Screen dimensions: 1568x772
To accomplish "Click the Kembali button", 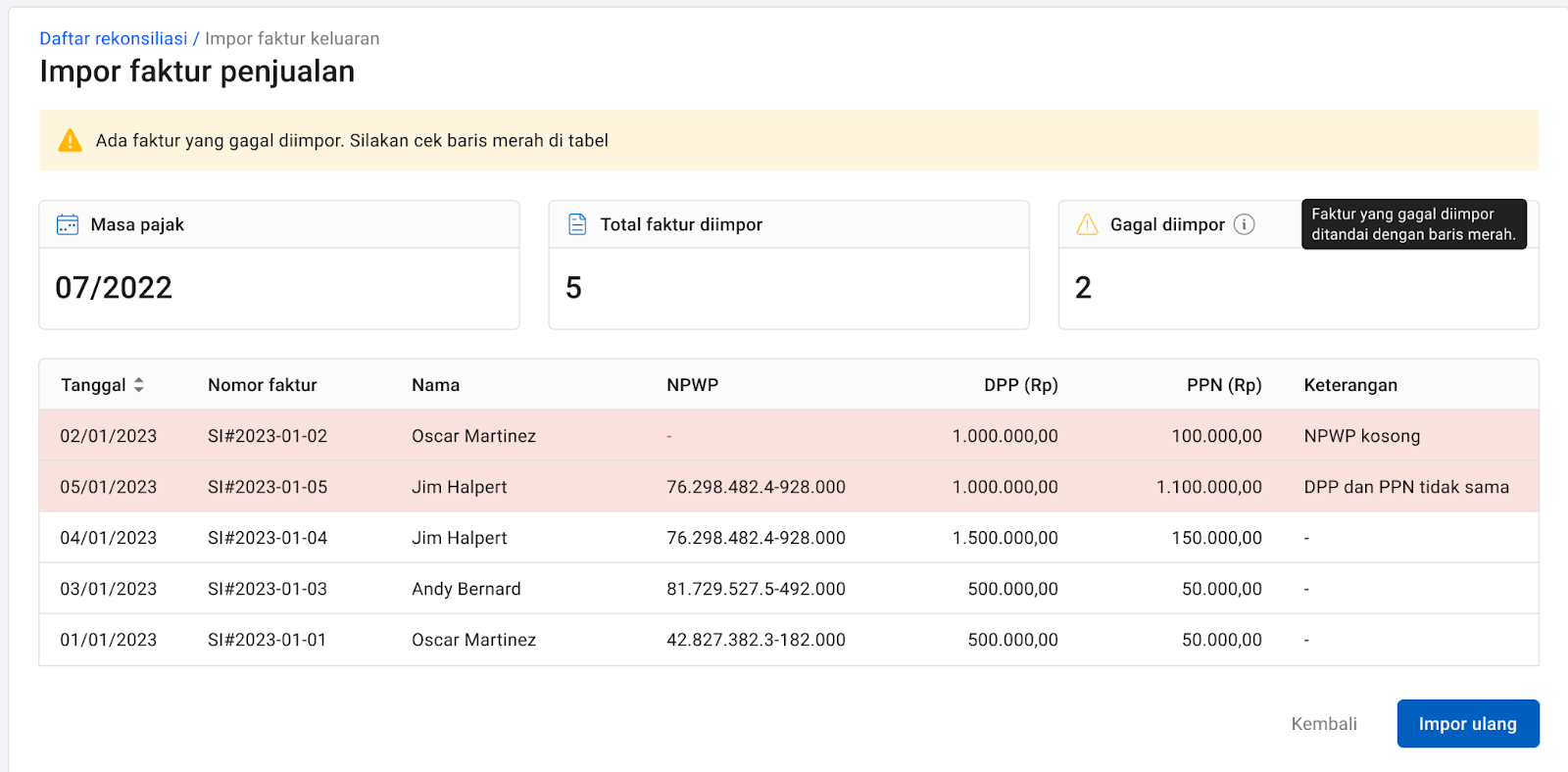I will [1323, 724].
